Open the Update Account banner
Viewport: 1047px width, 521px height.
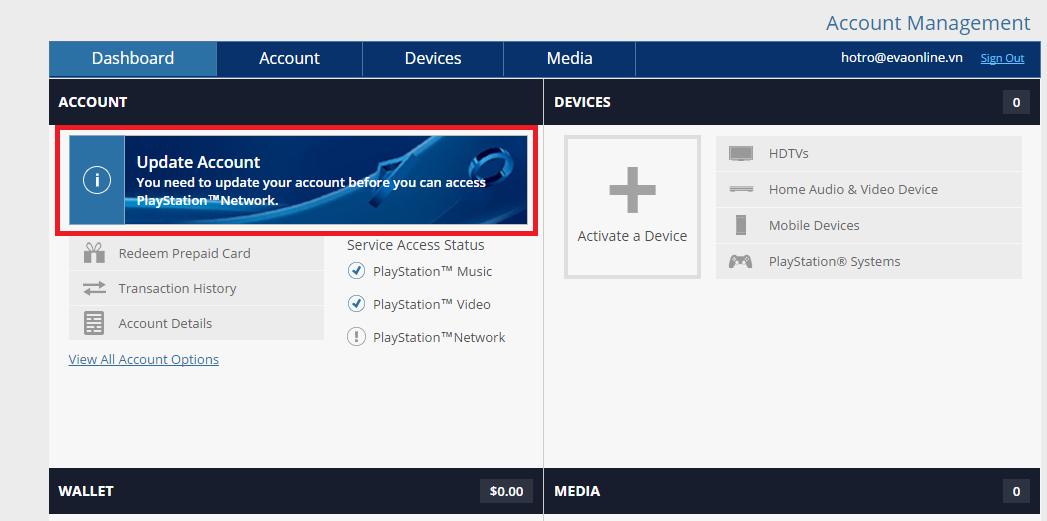298,180
